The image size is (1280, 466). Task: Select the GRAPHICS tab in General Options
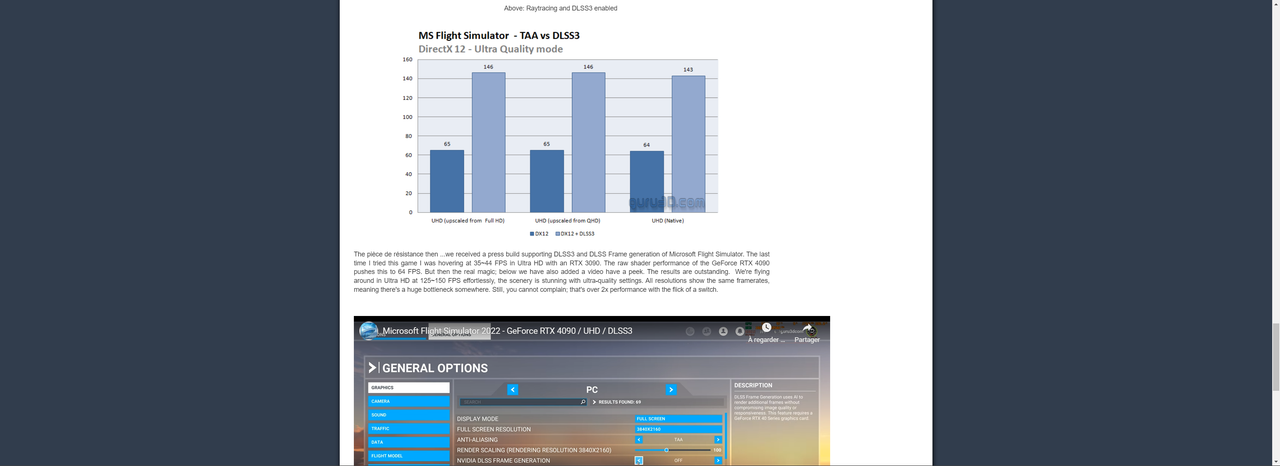pyautogui.click(x=408, y=388)
